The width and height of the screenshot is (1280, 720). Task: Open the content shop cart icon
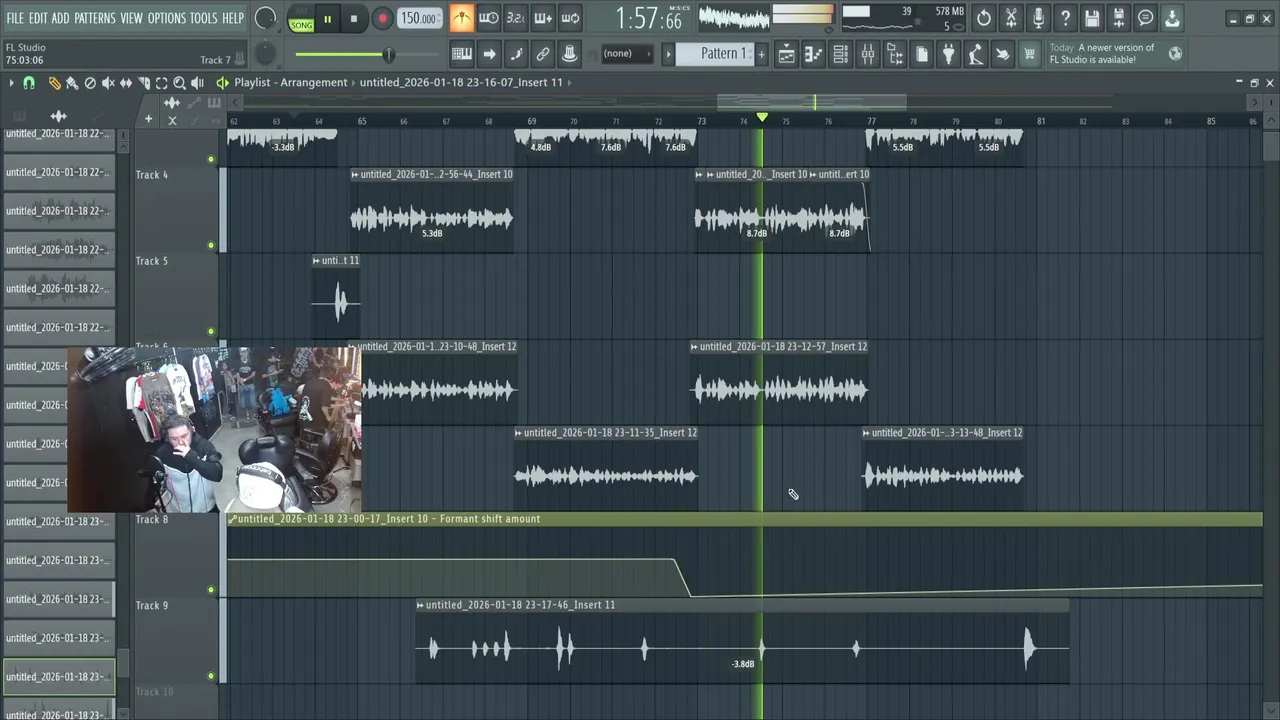tap(1029, 55)
